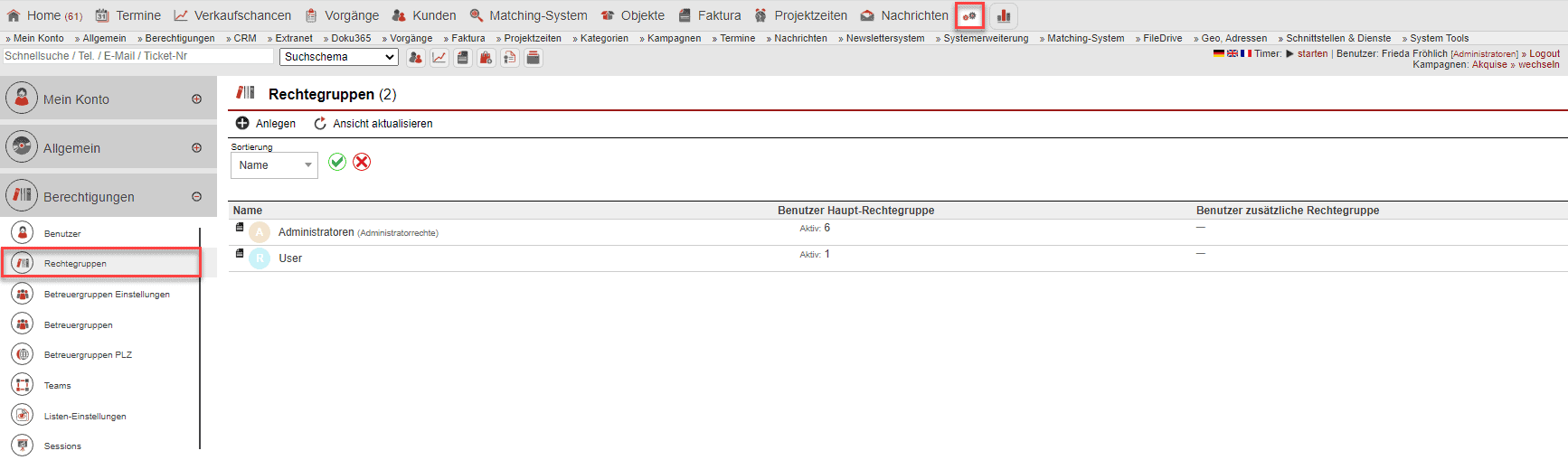Open the Sortierung Name dropdown

pos(274,165)
